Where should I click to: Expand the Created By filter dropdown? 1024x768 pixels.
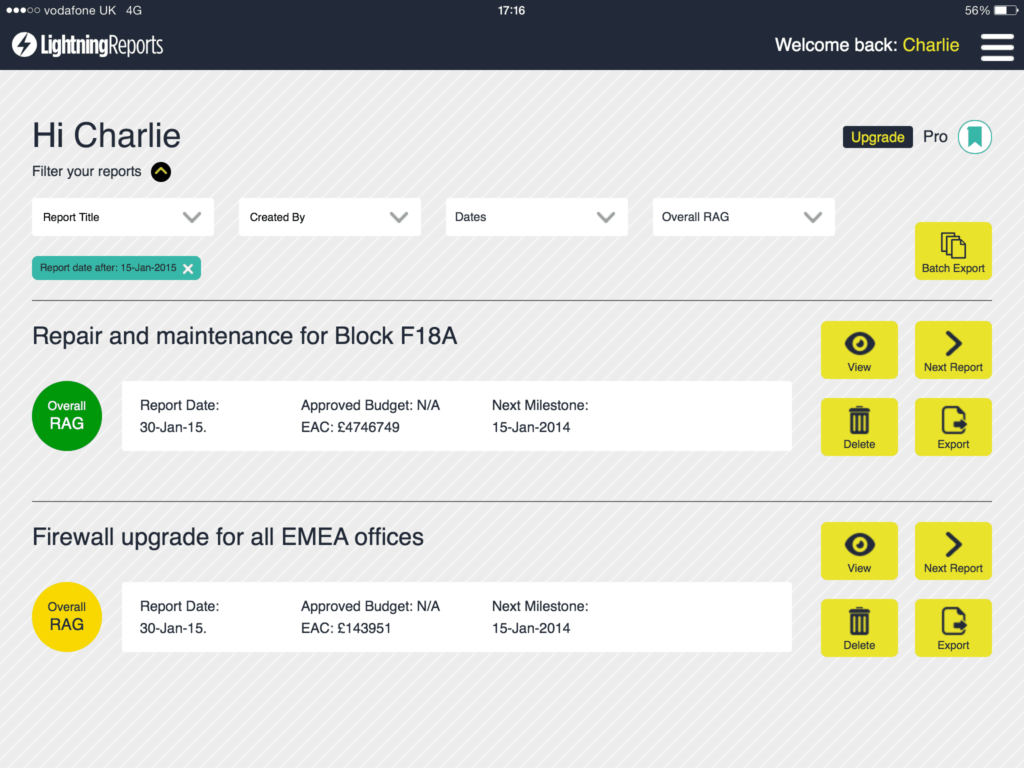pyautogui.click(x=329, y=217)
